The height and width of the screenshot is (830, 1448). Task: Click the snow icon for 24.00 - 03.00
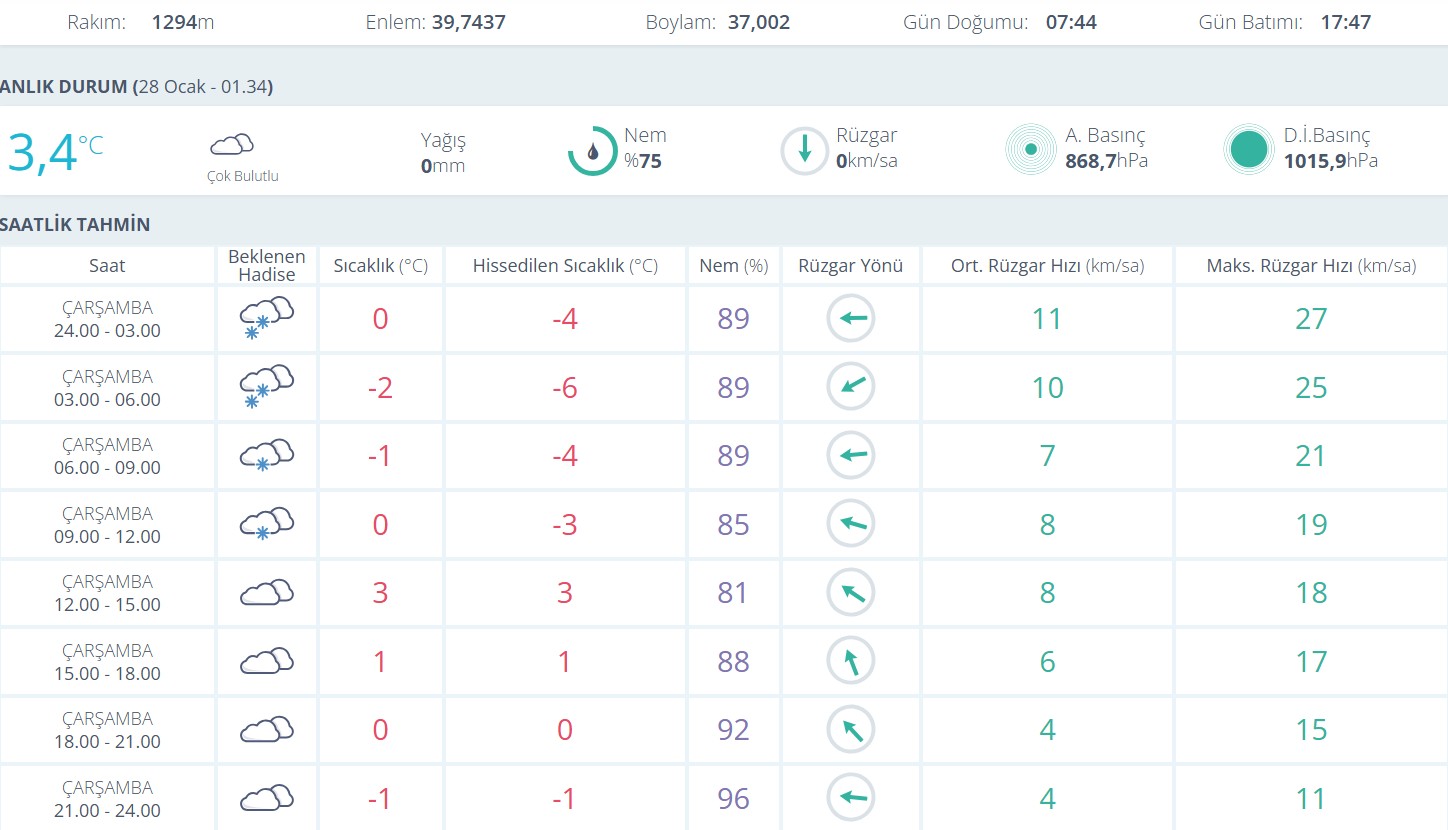click(x=266, y=319)
